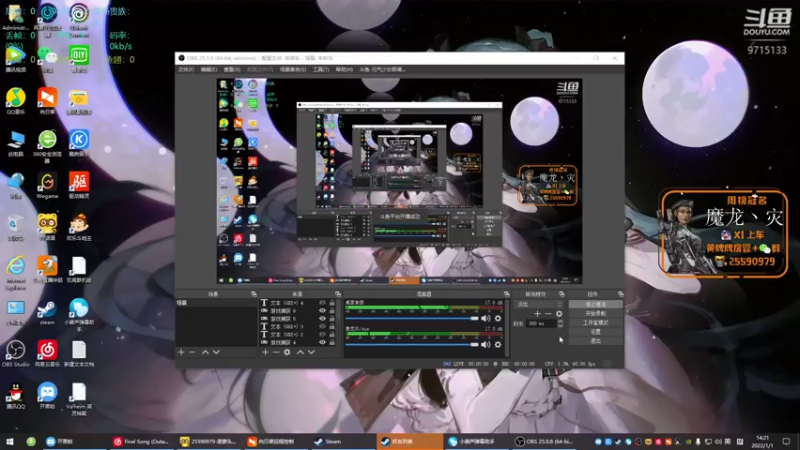Open 桌面音频 settings gear in mixer
The image size is (800, 450).
498,318
